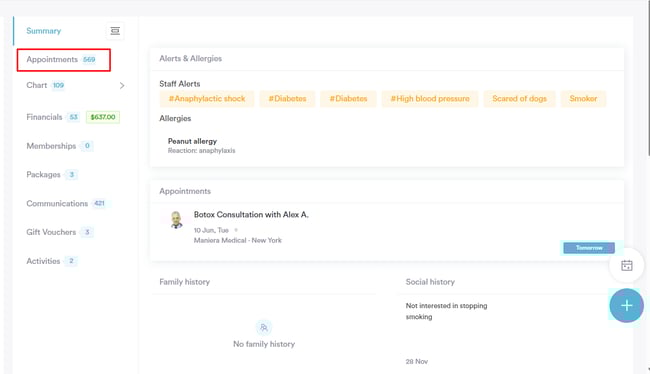The width and height of the screenshot is (650, 374).
Task: Collapse the sidebar menu icon
Action: (x=115, y=31)
